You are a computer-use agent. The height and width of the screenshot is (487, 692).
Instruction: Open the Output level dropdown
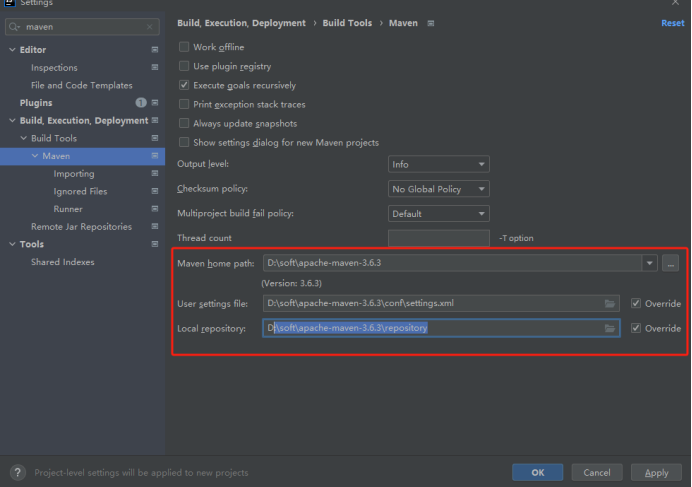(x=439, y=164)
